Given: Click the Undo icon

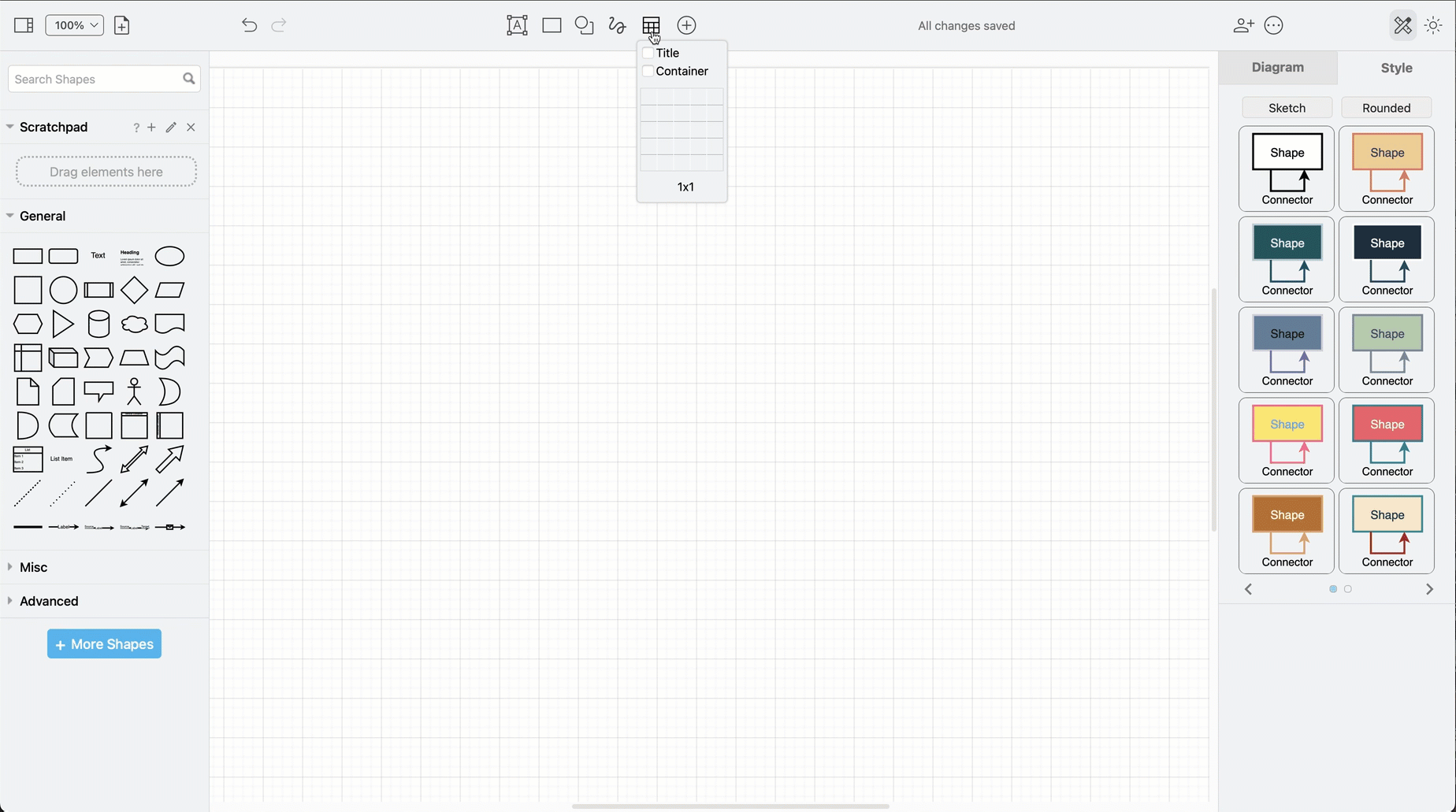Looking at the screenshot, I should (249, 25).
